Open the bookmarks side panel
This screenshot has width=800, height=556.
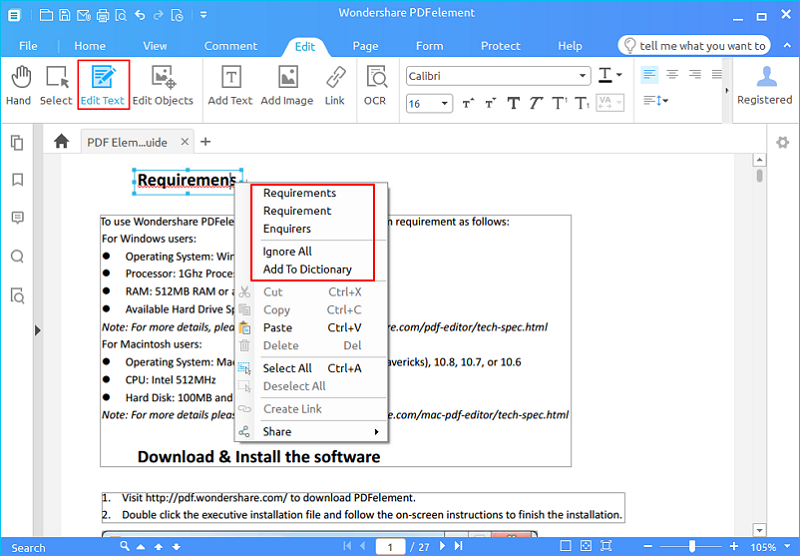[17, 180]
